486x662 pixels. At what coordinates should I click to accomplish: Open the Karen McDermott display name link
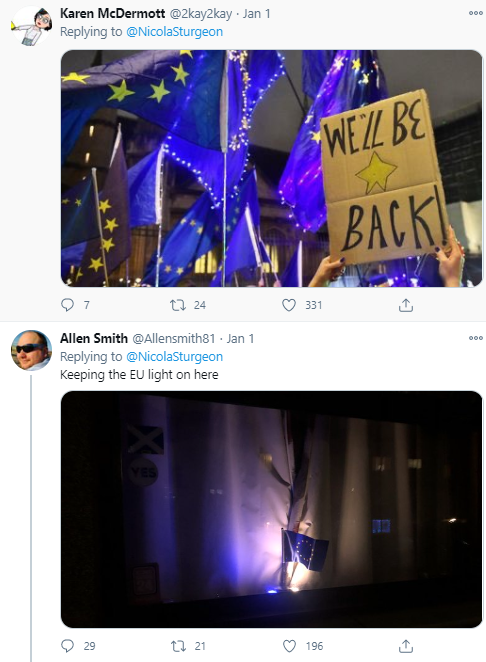pyautogui.click(x=112, y=14)
